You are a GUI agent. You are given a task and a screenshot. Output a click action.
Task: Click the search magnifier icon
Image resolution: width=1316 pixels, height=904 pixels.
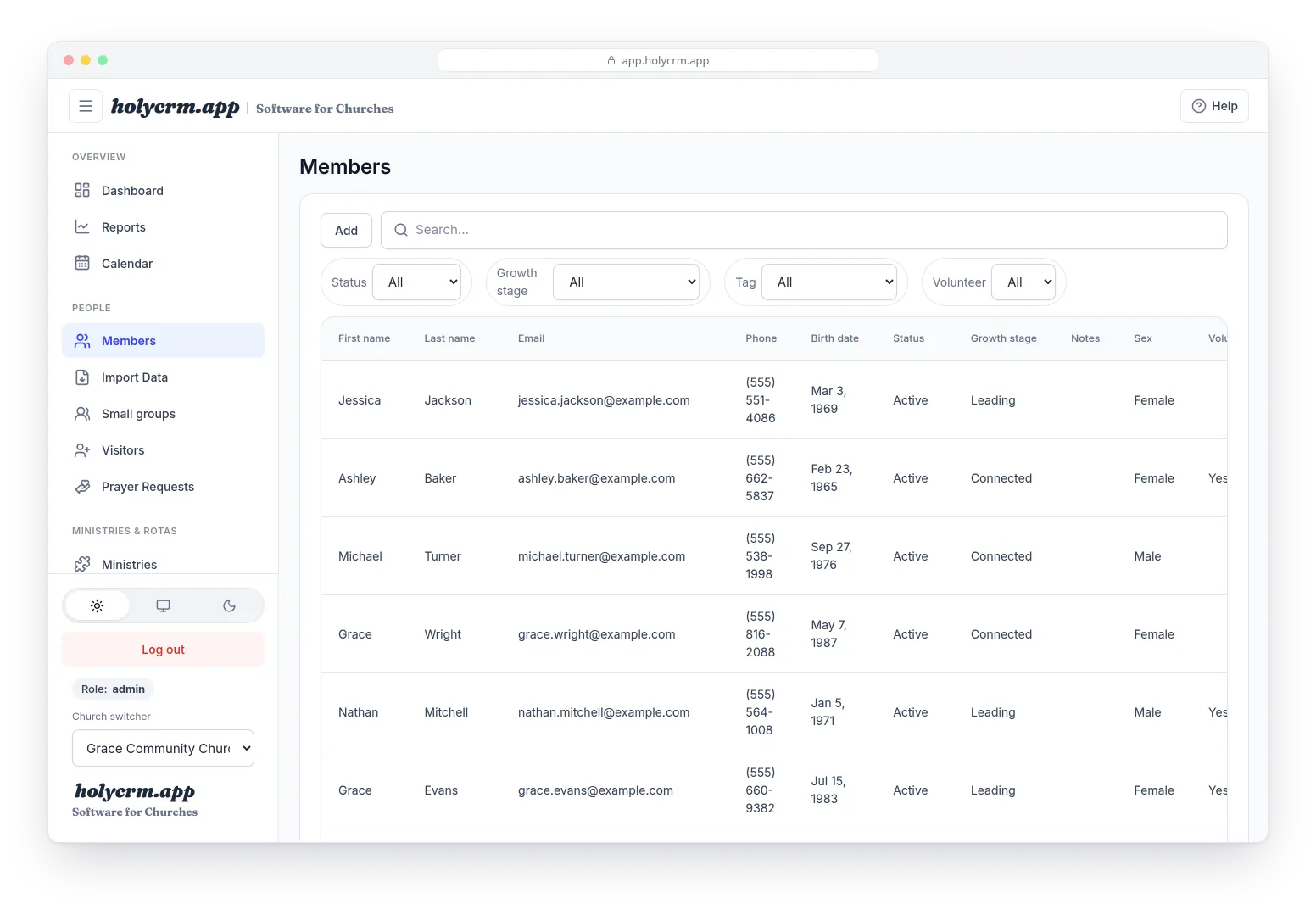pos(401,230)
